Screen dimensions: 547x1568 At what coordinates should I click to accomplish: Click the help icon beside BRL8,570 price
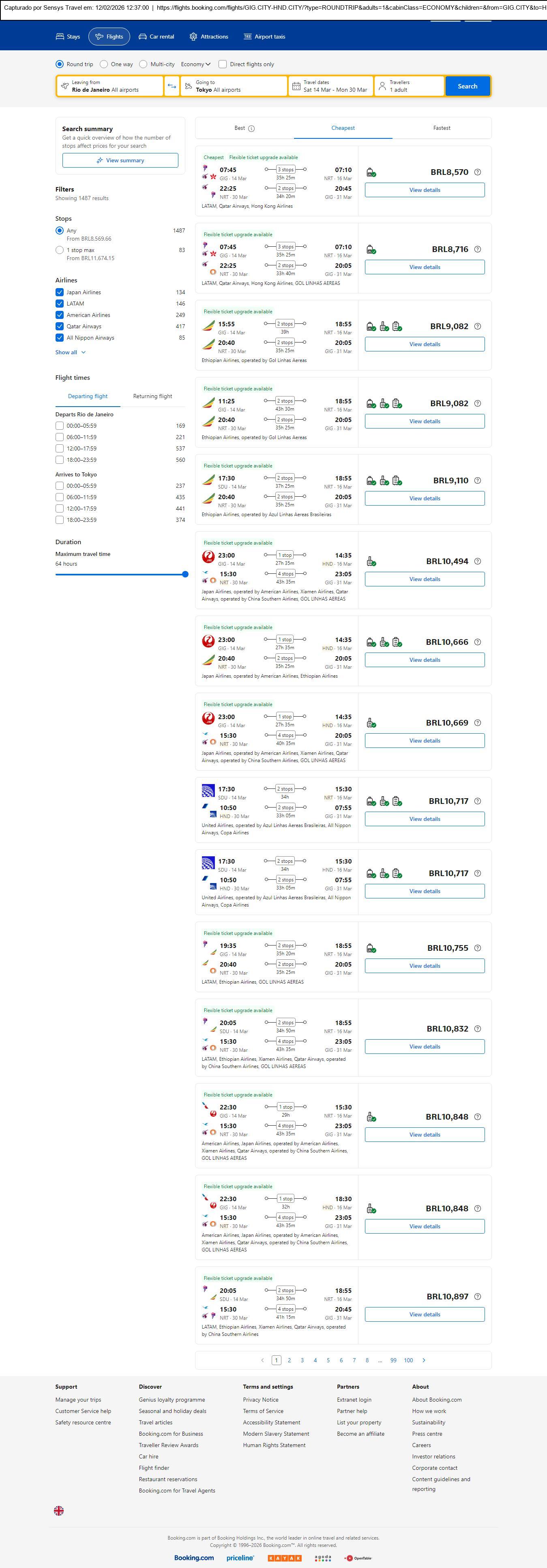(x=478, y=172)
